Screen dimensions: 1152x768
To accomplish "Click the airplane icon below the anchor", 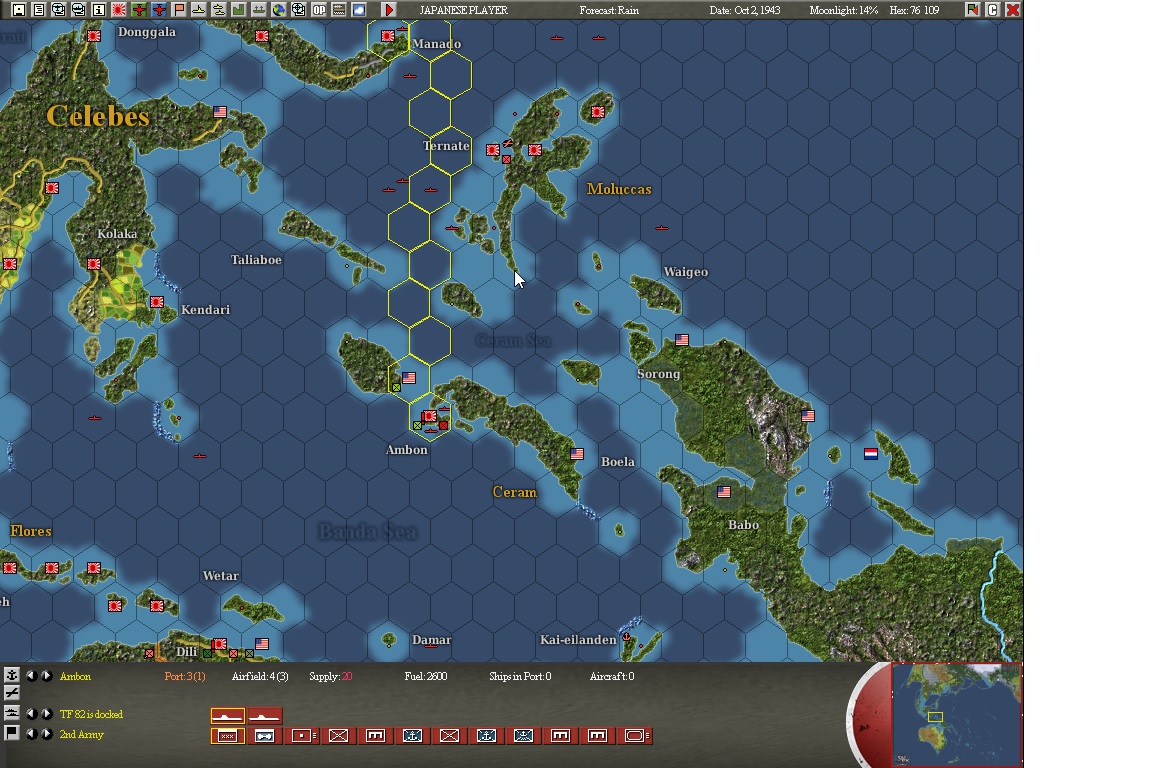I will click(x=12, y=692).
